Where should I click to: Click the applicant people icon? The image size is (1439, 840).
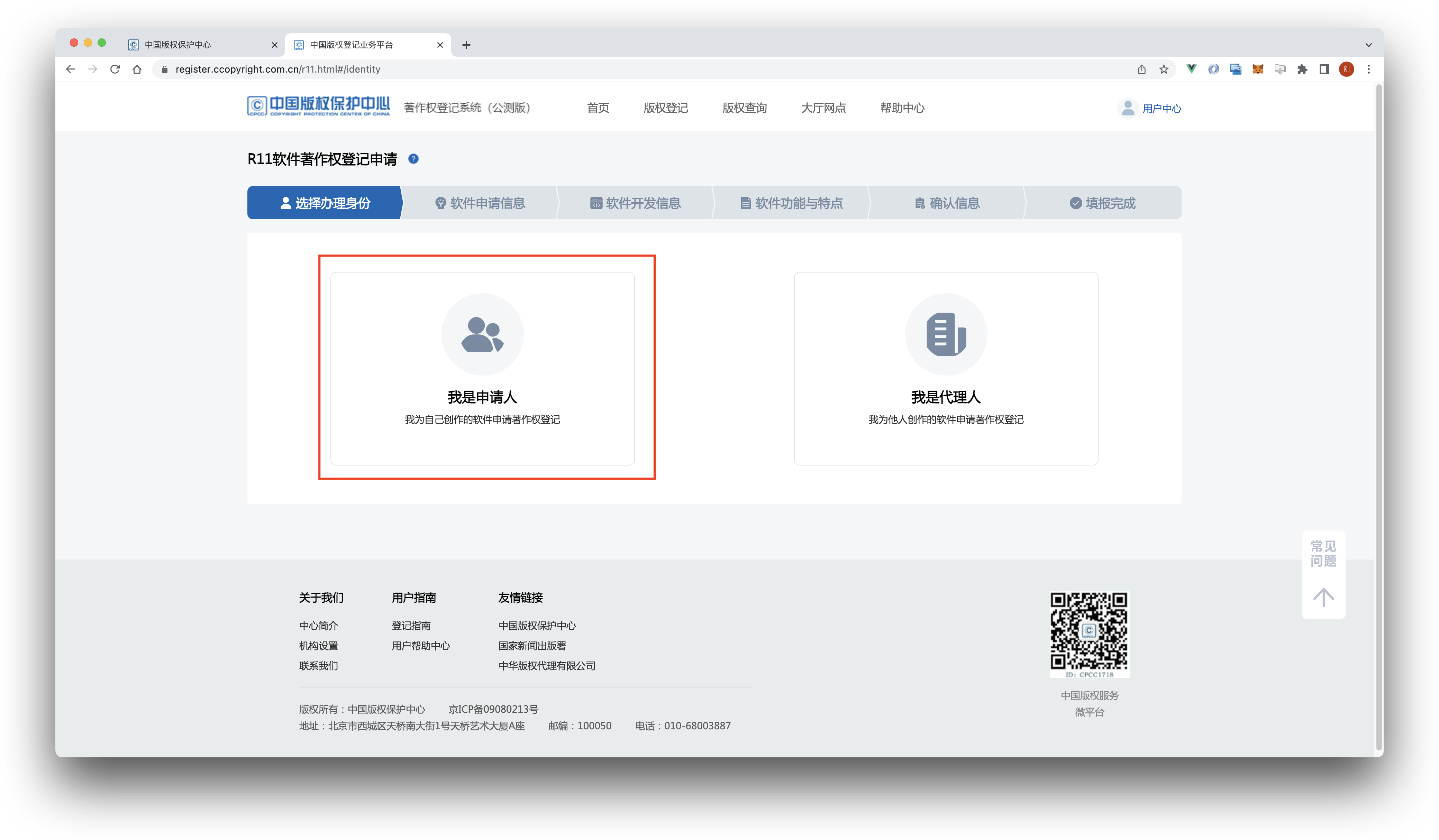[483, 334]
